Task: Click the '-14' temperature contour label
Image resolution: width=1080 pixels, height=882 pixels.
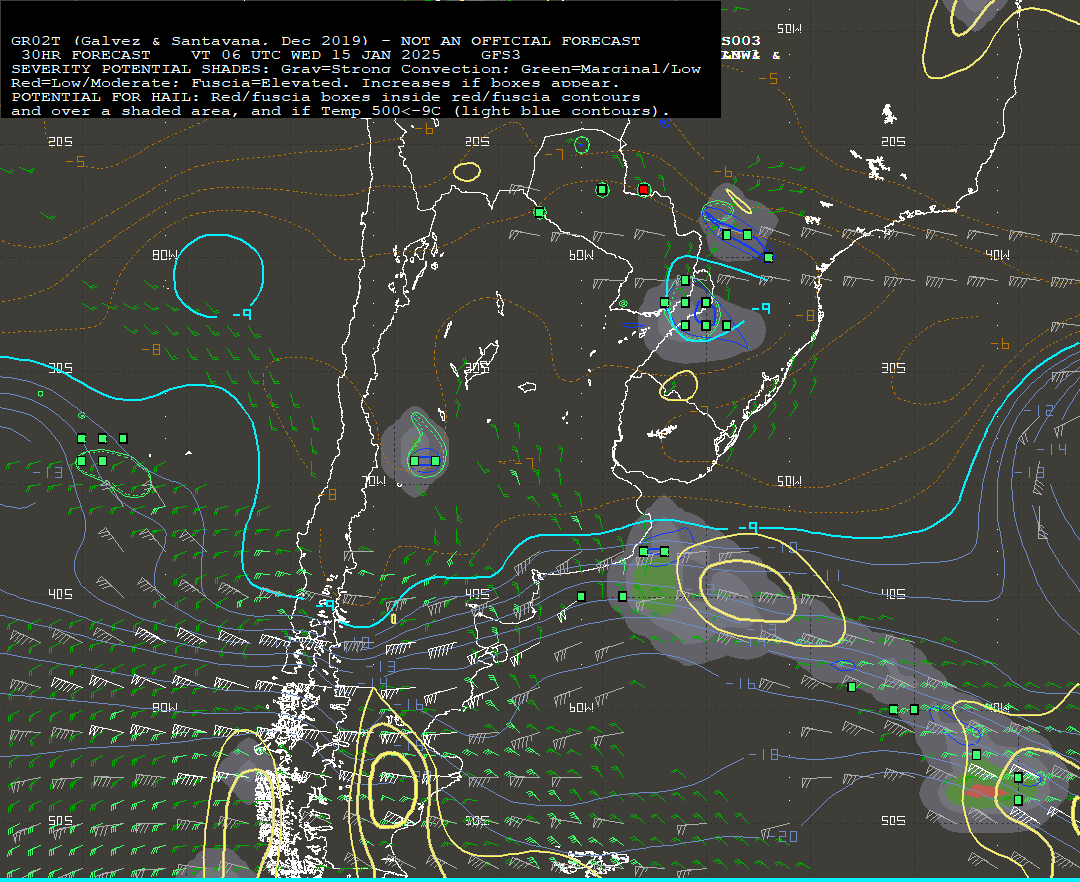Action: [1052, 450]
